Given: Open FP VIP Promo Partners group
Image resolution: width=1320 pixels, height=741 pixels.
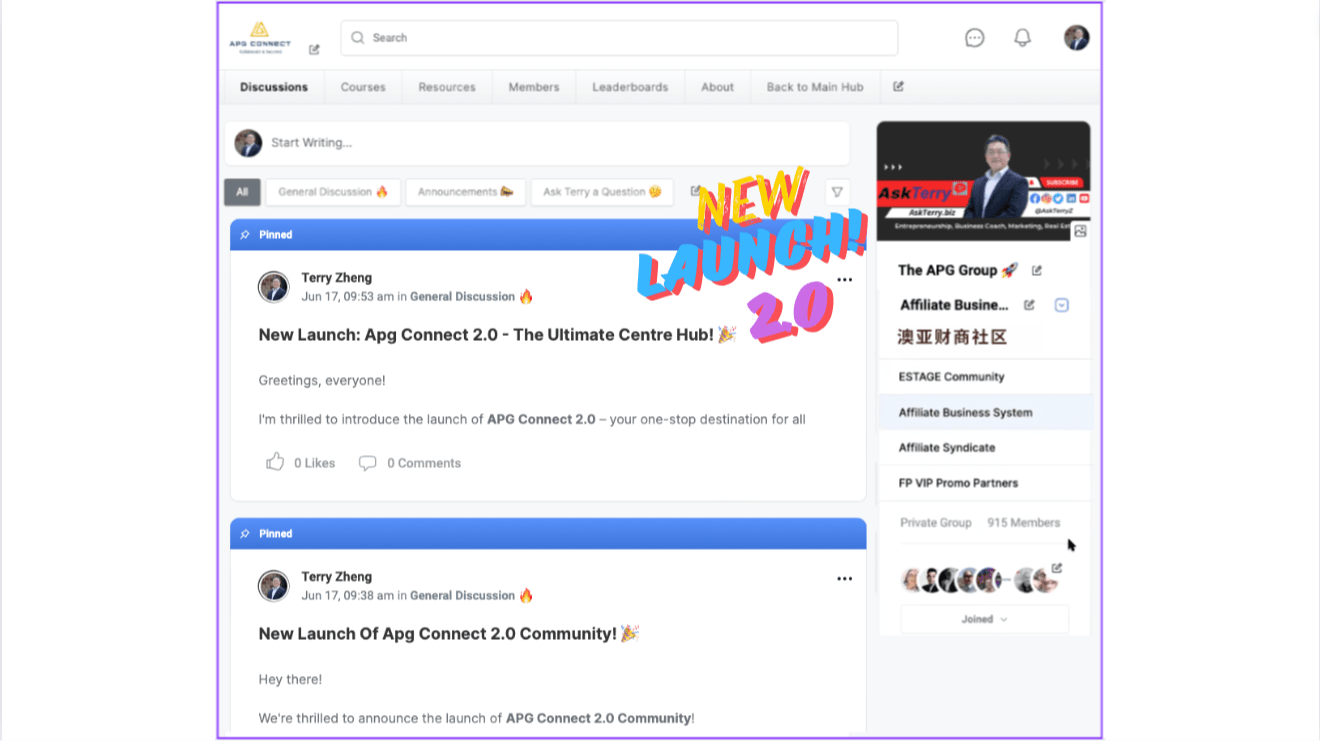Looking at the screenshot, I should (x=984, y=483).
